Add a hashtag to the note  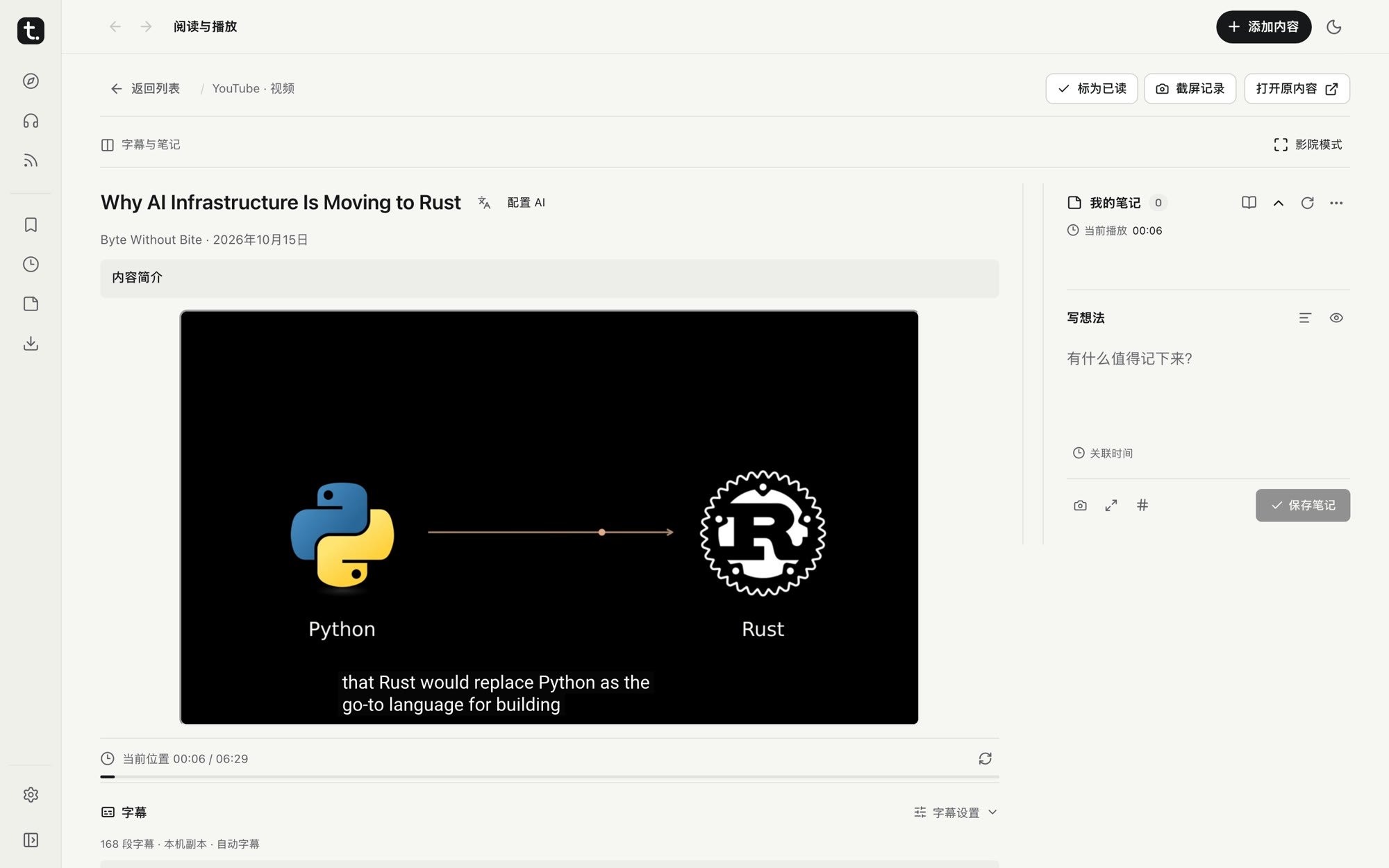click(x=1142, y=506)
